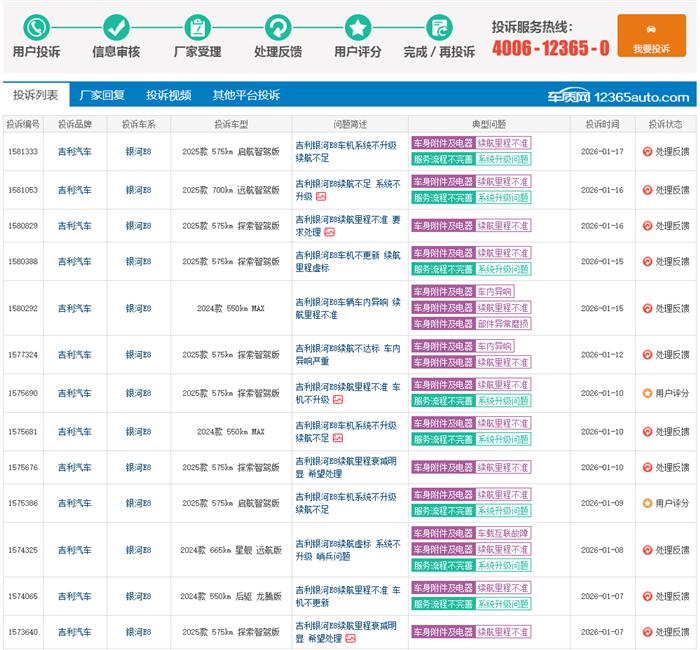Click 车载互联故障 tag in row 1574325
Image resolution: width=700 pixels, height=650 pixels.
(502, 534)
